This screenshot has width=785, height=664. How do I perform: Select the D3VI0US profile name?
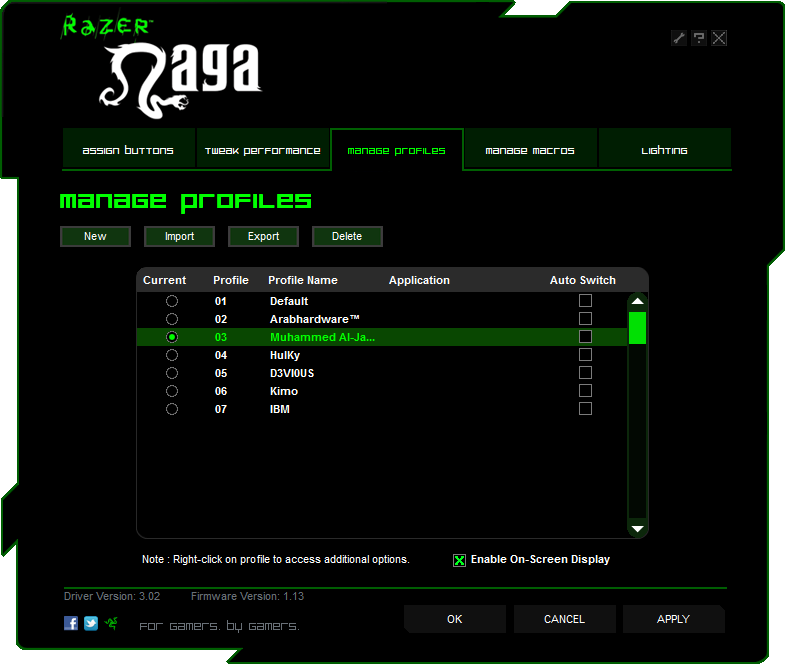tap(292, 373)
